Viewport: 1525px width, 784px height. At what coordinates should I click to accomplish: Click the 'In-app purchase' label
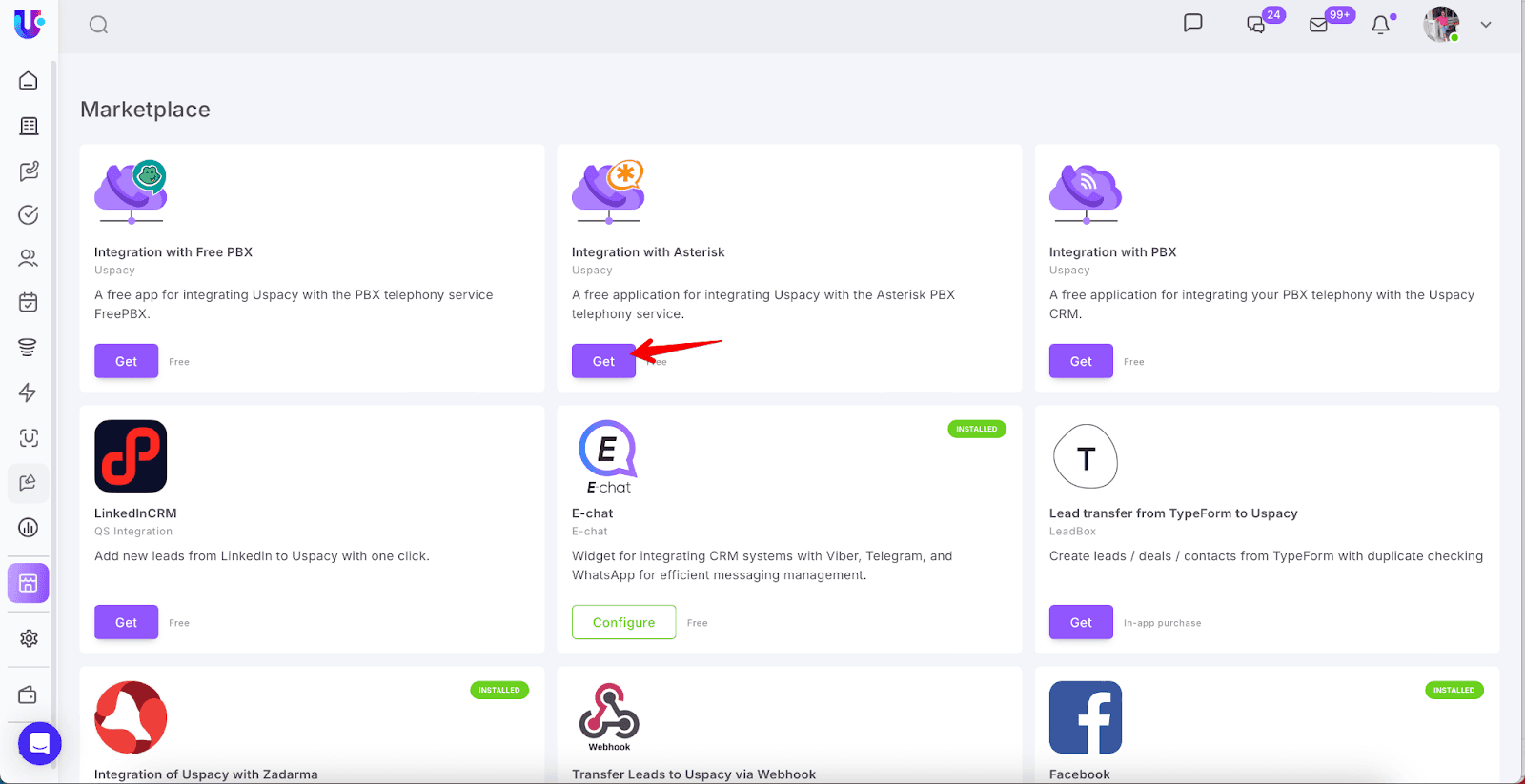[1162, 623]
